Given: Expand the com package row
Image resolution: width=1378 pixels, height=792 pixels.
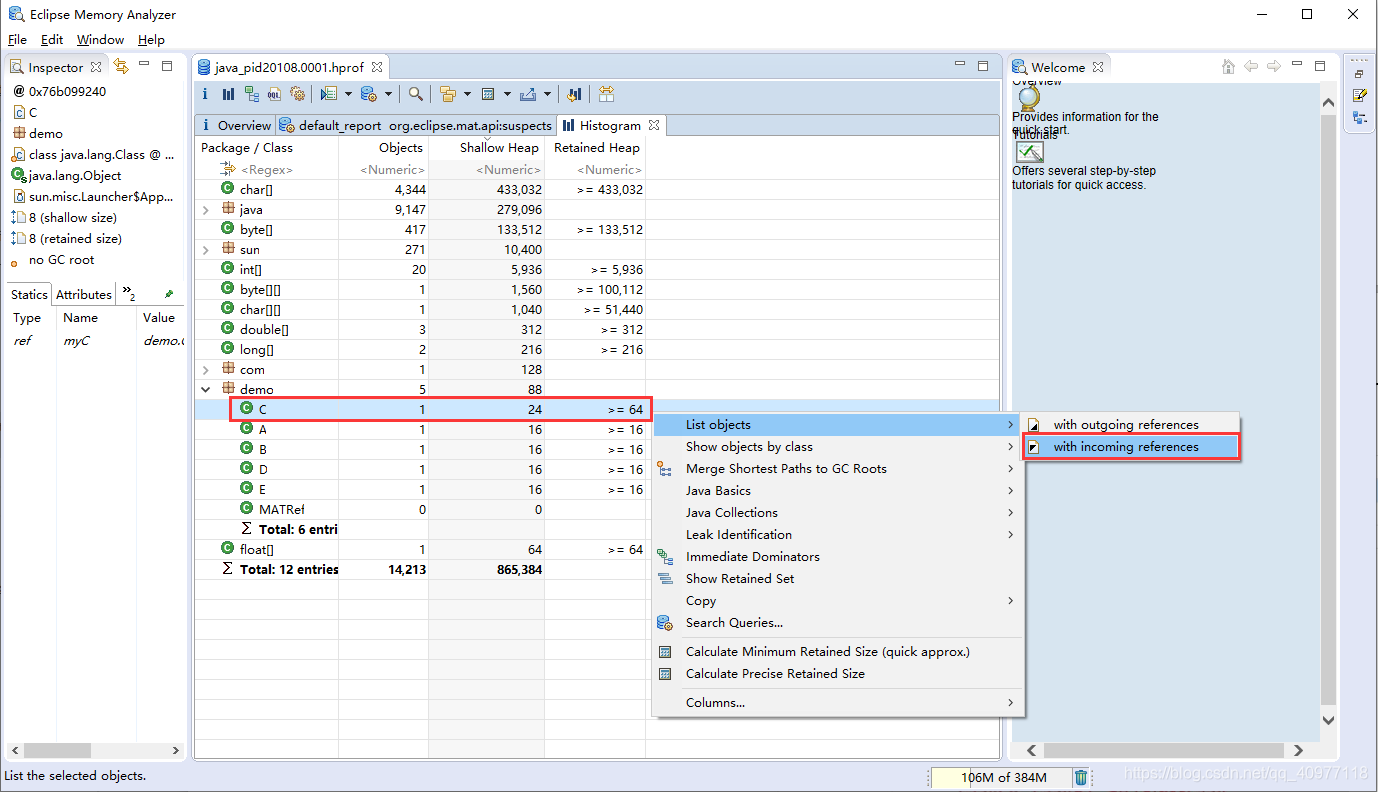Looking at the screenshot, I should [206, 370].
